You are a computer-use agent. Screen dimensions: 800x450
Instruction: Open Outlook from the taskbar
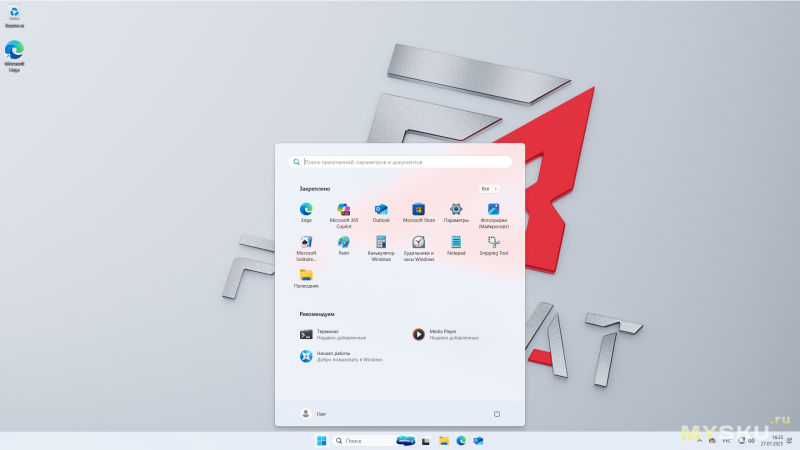point(479,441)
